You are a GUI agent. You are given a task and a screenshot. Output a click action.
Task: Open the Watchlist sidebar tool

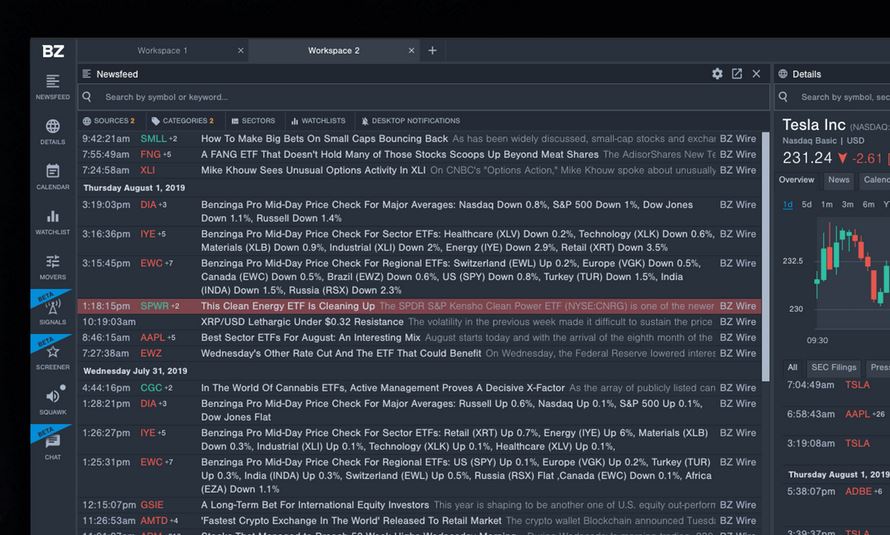(53, 222)
